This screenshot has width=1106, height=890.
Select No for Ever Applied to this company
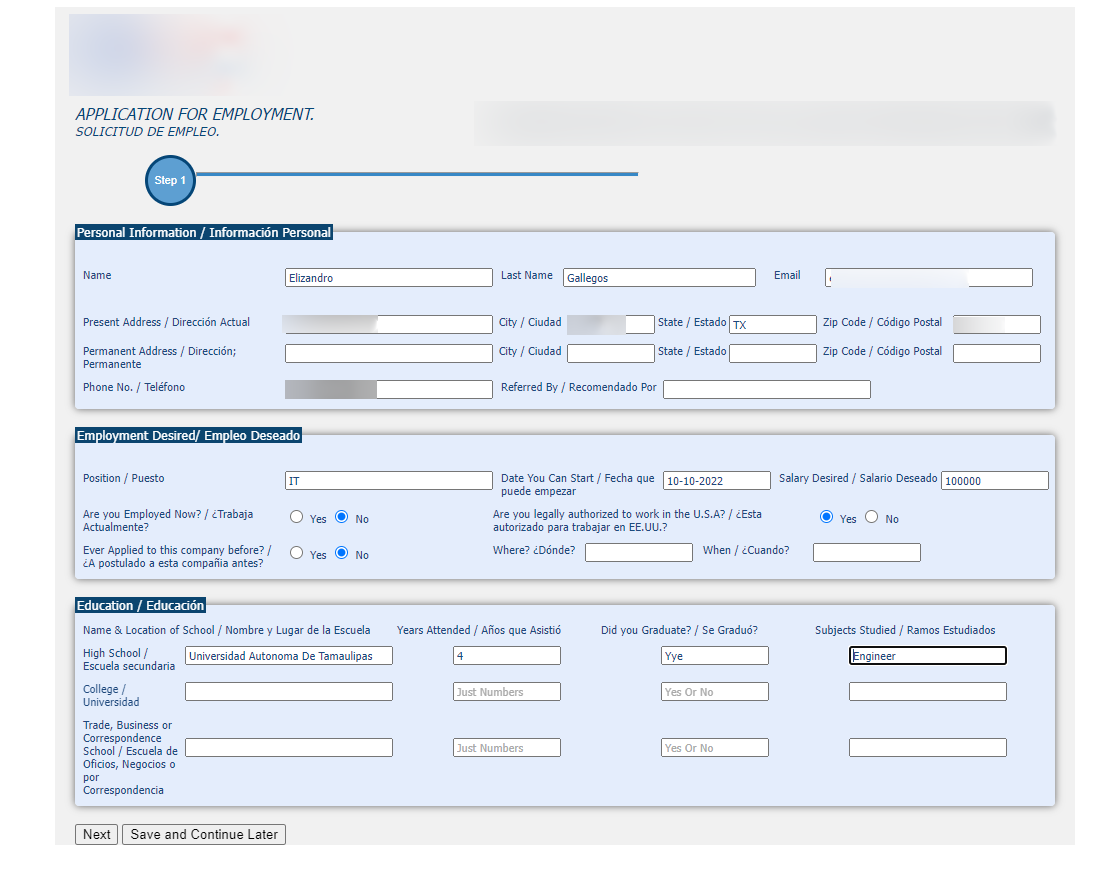[341, 553]
